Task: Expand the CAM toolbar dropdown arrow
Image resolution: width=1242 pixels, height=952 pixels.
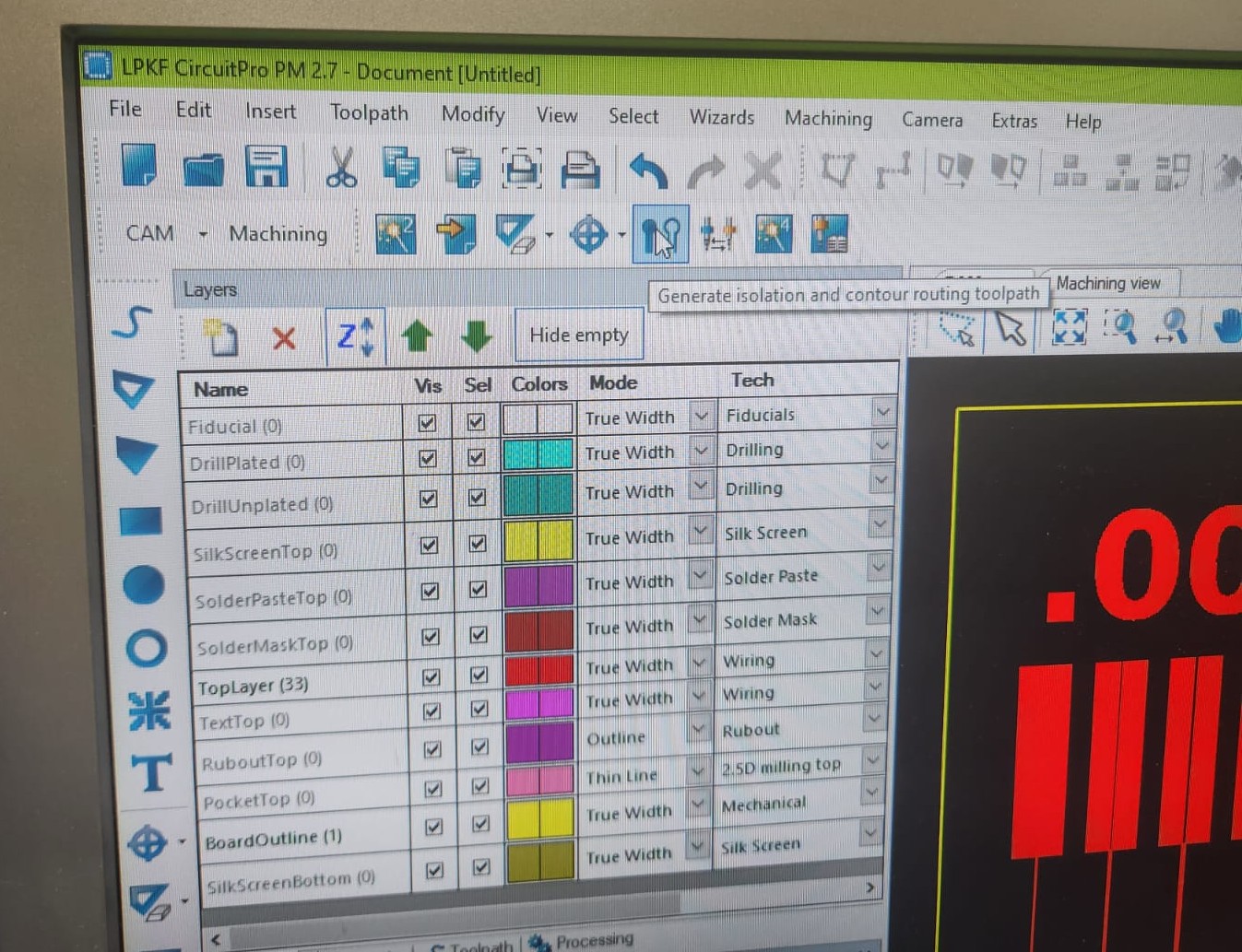Action: click(x=203, y=234)
